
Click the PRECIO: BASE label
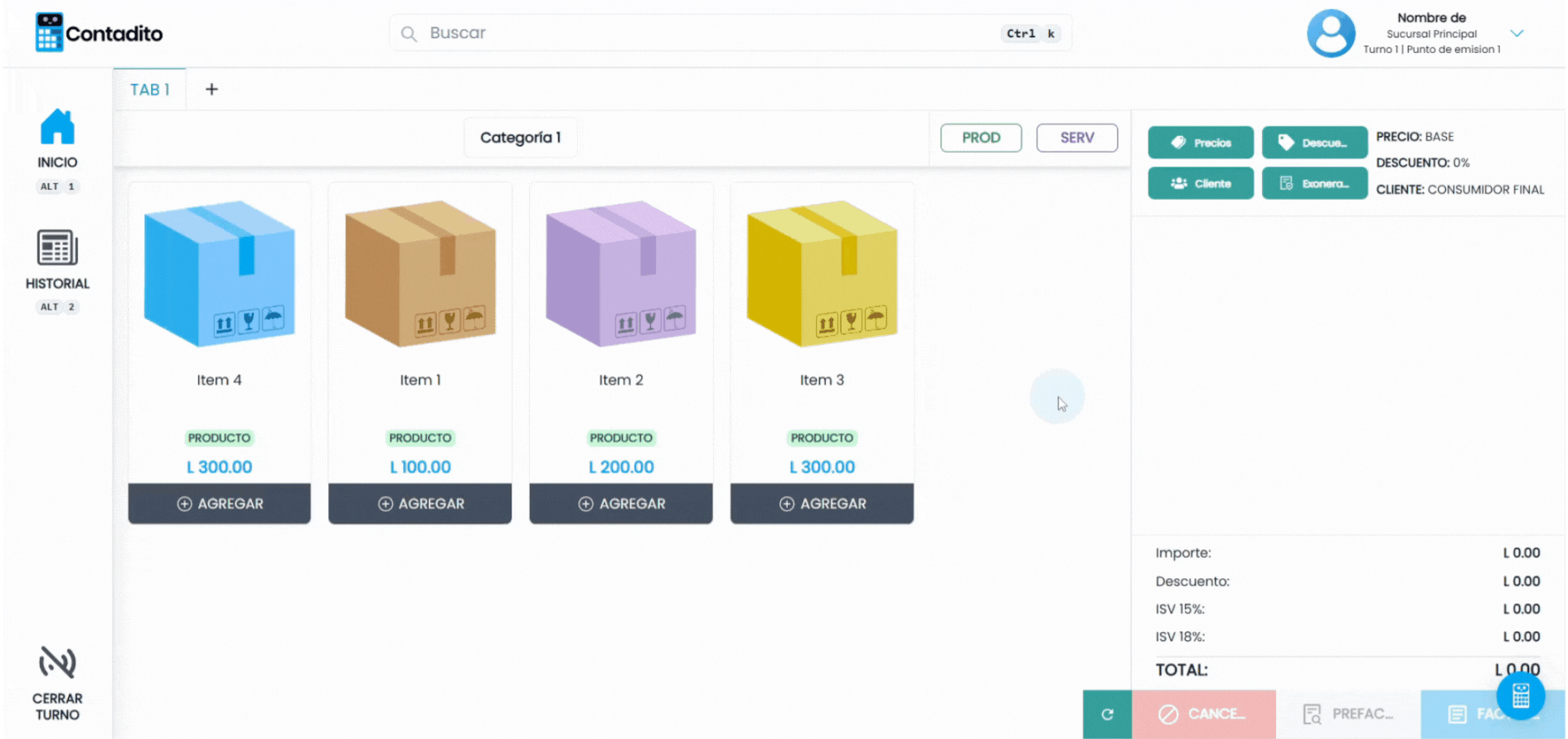click(1415, 137)
